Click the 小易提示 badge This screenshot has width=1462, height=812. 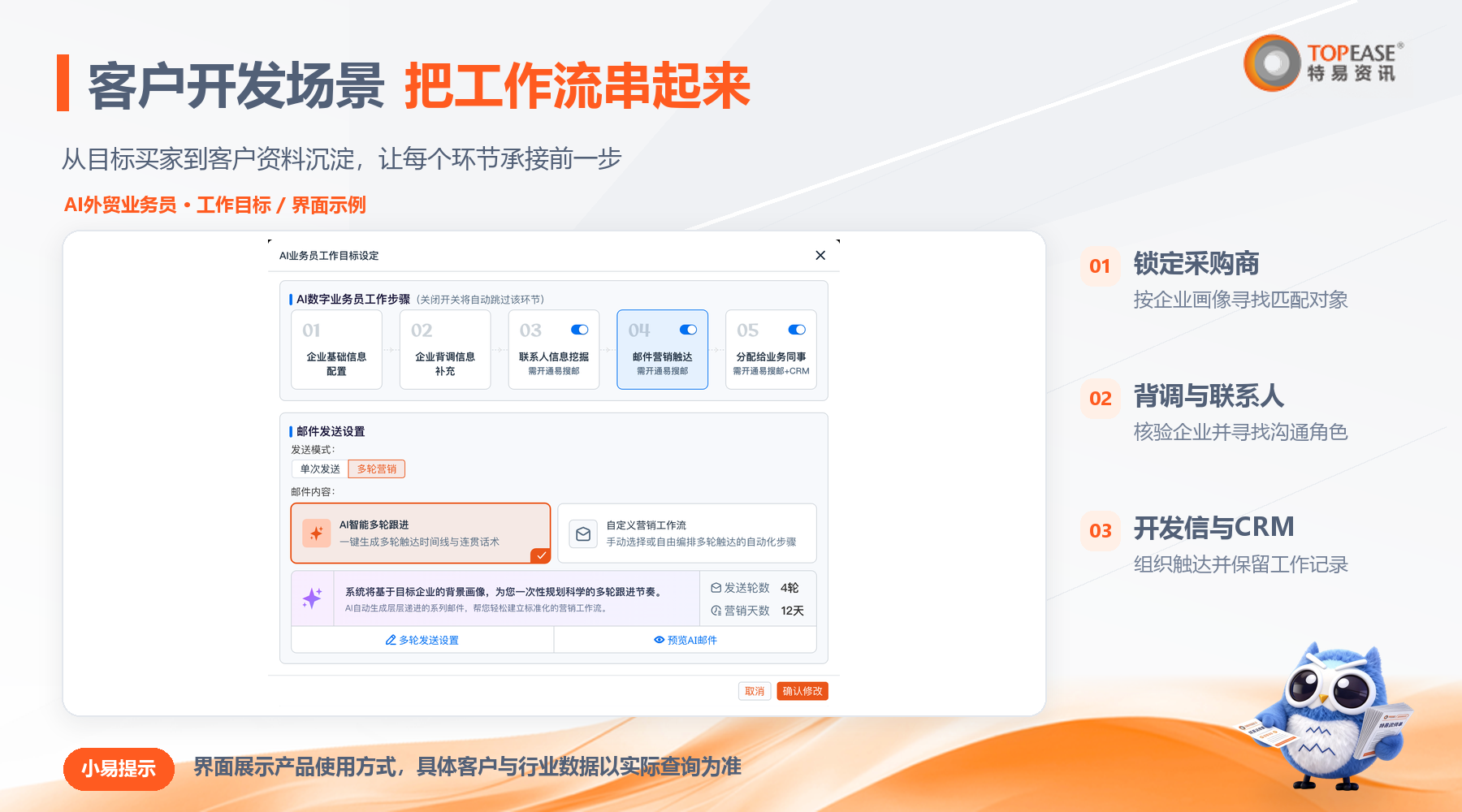tap(119, 768)
